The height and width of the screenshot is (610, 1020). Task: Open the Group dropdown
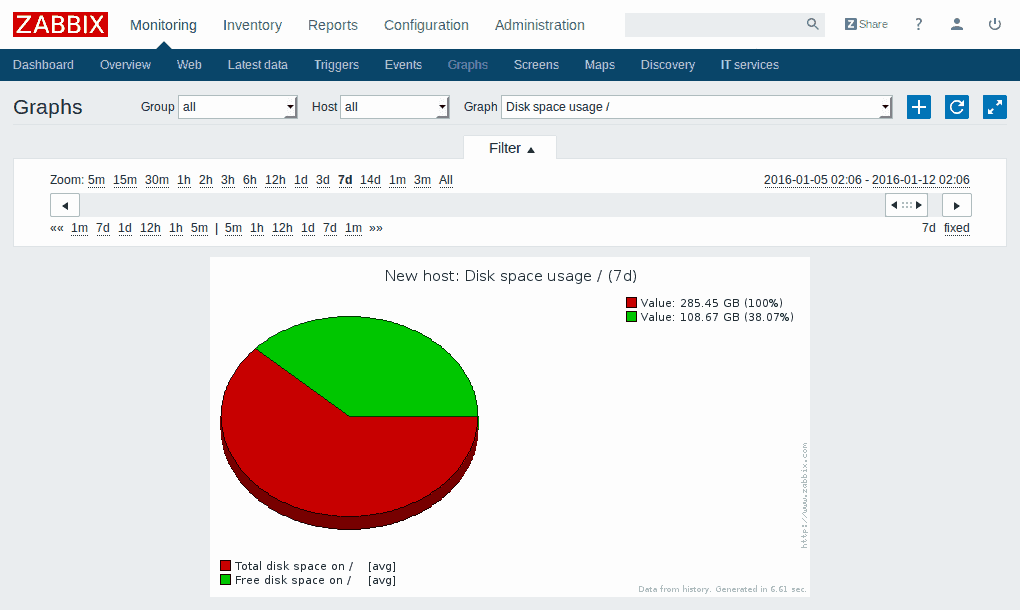[237, 107]
